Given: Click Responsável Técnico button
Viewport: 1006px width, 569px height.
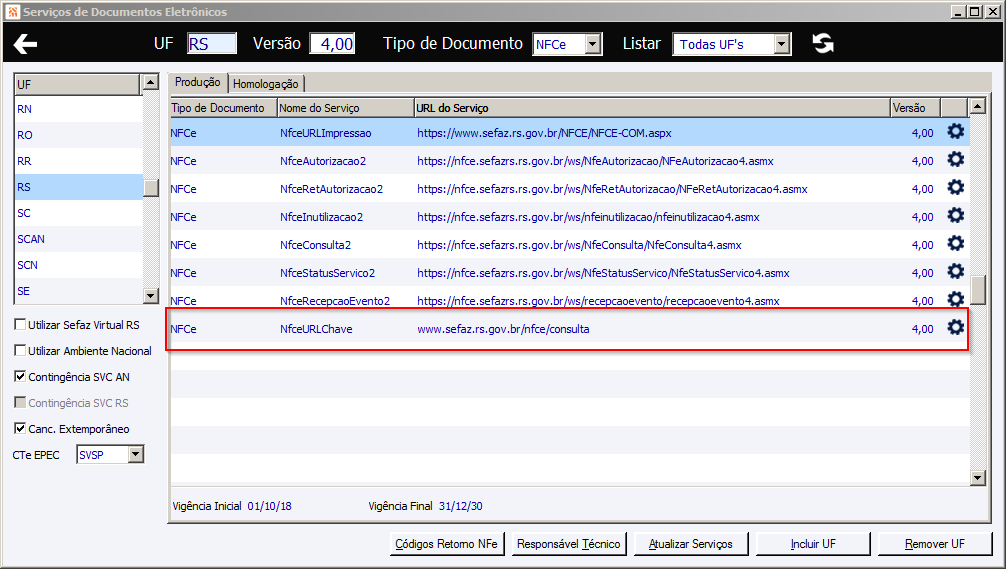Looking at the screenshot, I should click(568, 544).
